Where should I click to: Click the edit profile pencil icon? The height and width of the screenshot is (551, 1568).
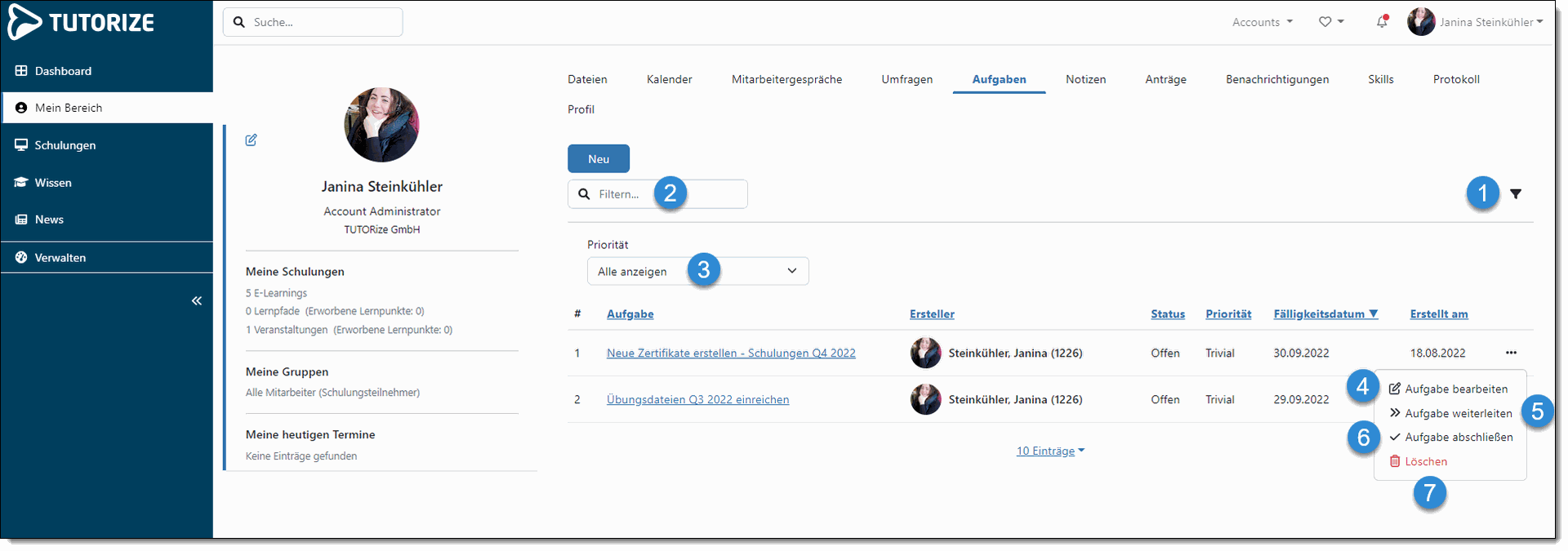252,140
